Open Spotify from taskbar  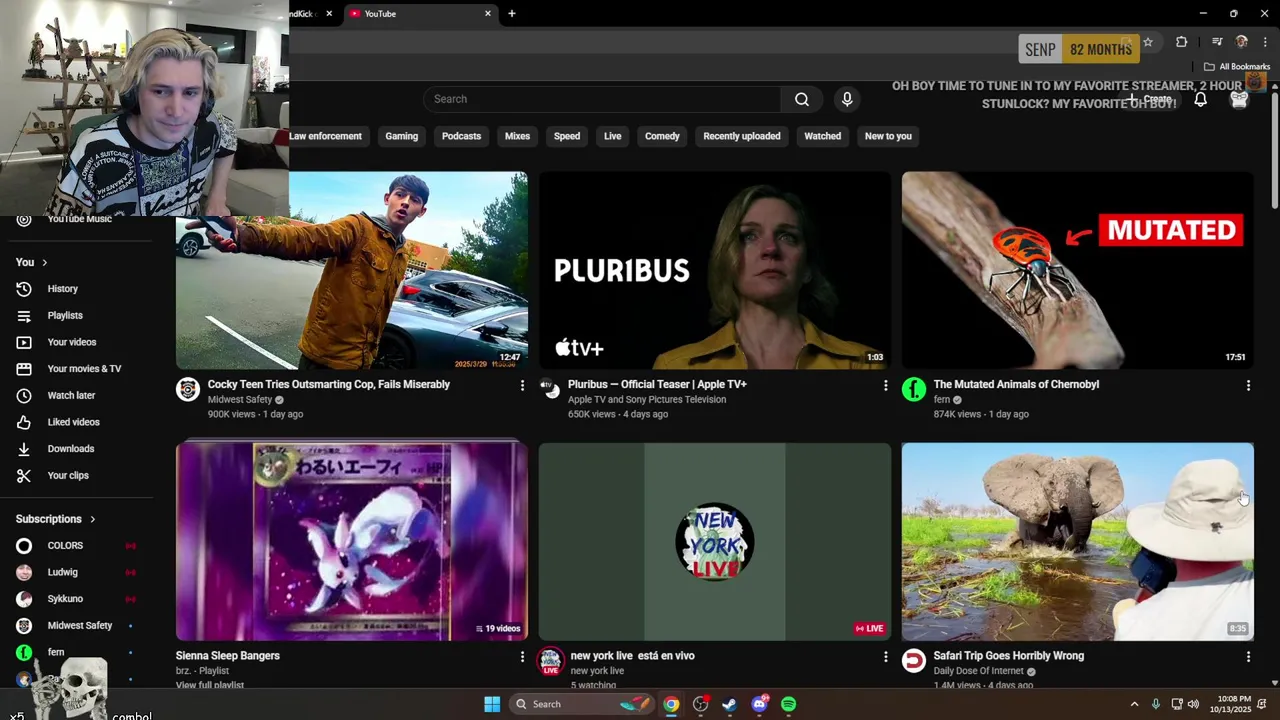click(788, 704)
